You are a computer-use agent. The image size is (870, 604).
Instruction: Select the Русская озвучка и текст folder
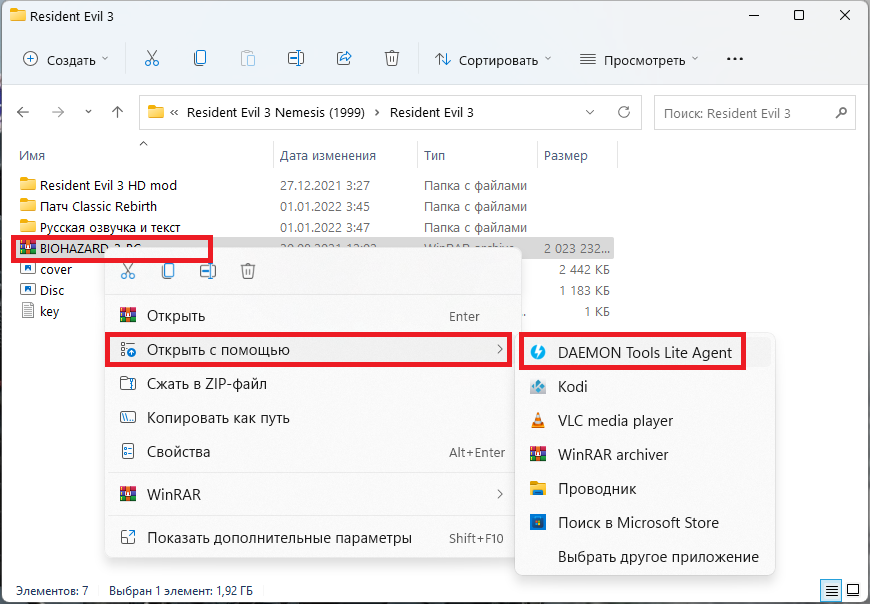[x=100, y=227]
